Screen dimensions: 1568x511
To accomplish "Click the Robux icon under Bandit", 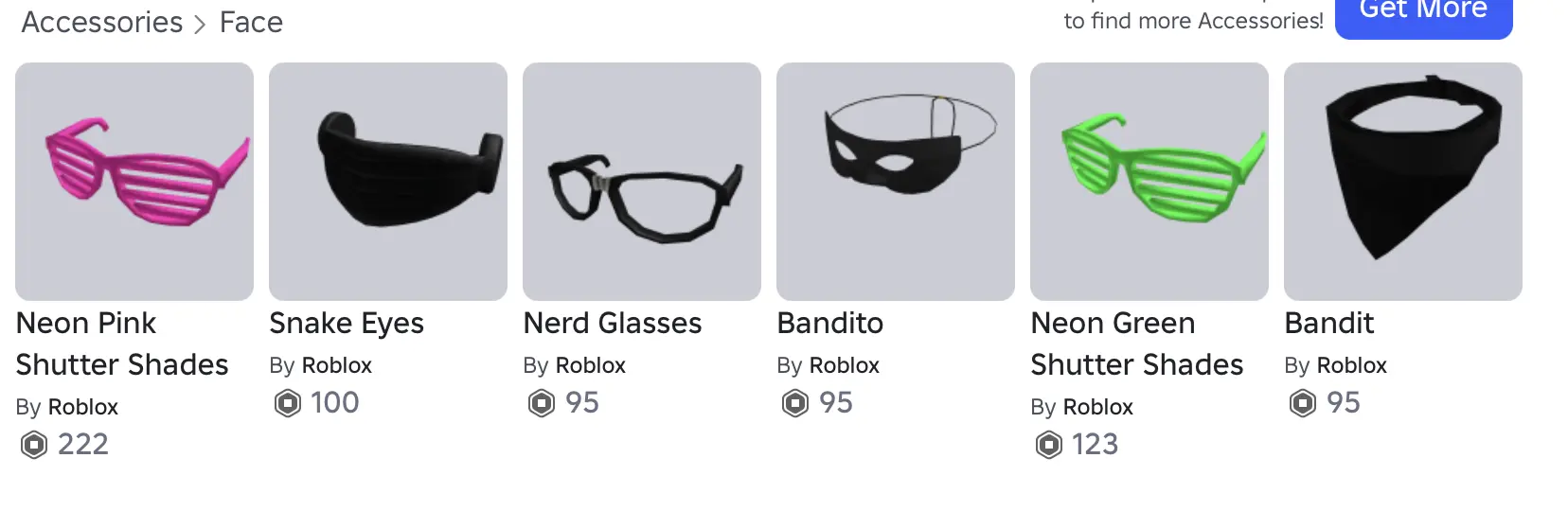I will click(x=1303, y=403).
